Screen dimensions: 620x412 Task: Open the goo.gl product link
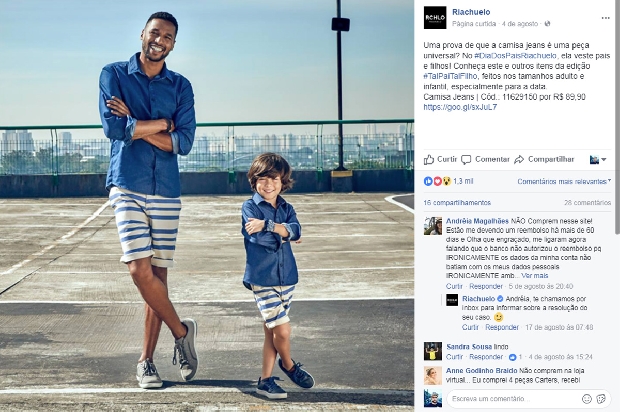click(460, 107)
